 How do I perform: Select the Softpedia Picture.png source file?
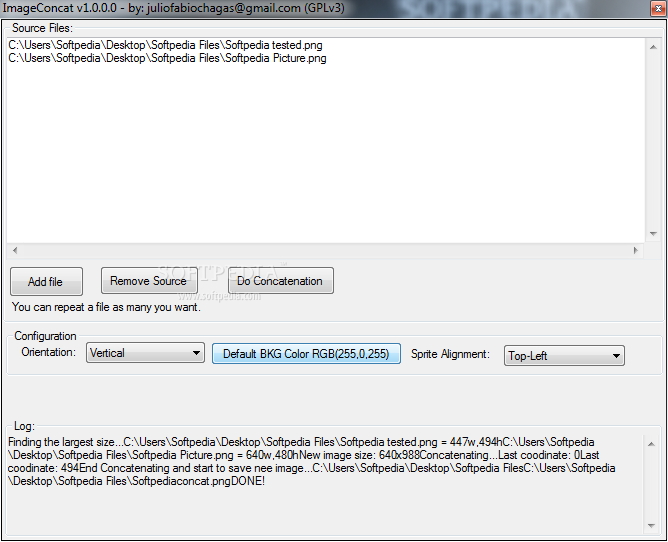click(167, 58)
